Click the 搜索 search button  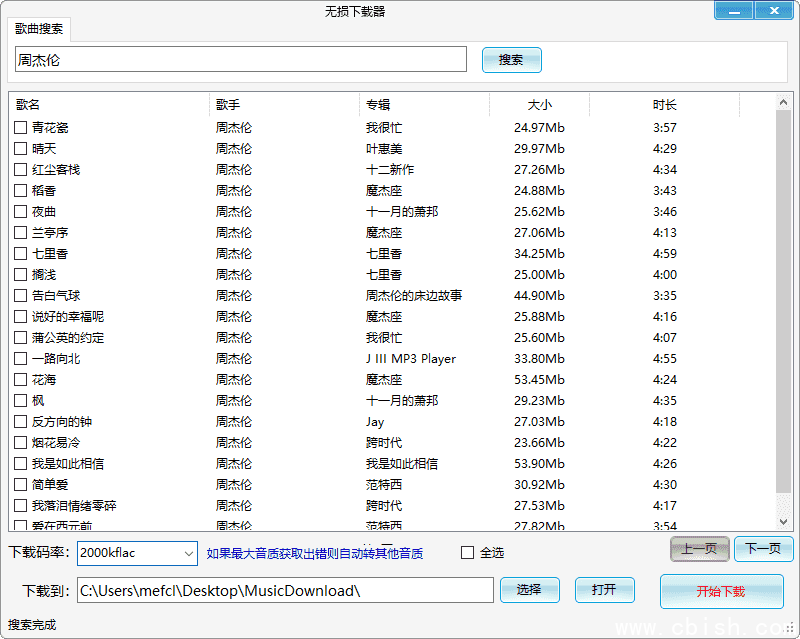coord(511,60)
